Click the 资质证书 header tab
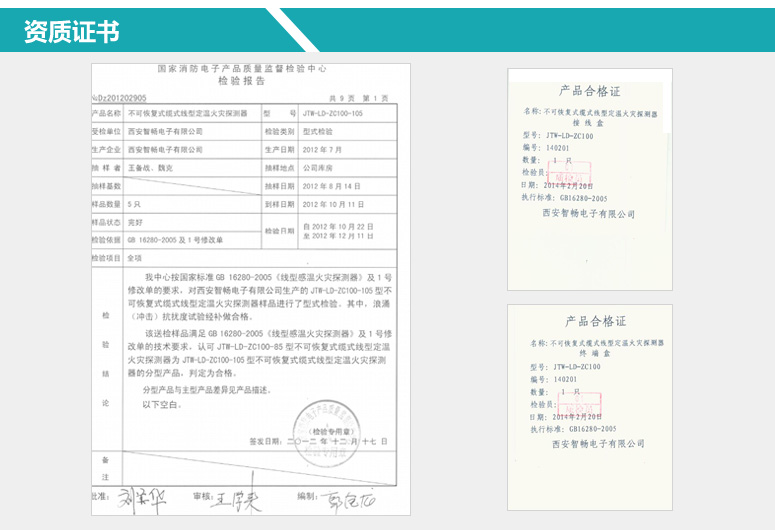775x530 pixels. pos(71,31)
